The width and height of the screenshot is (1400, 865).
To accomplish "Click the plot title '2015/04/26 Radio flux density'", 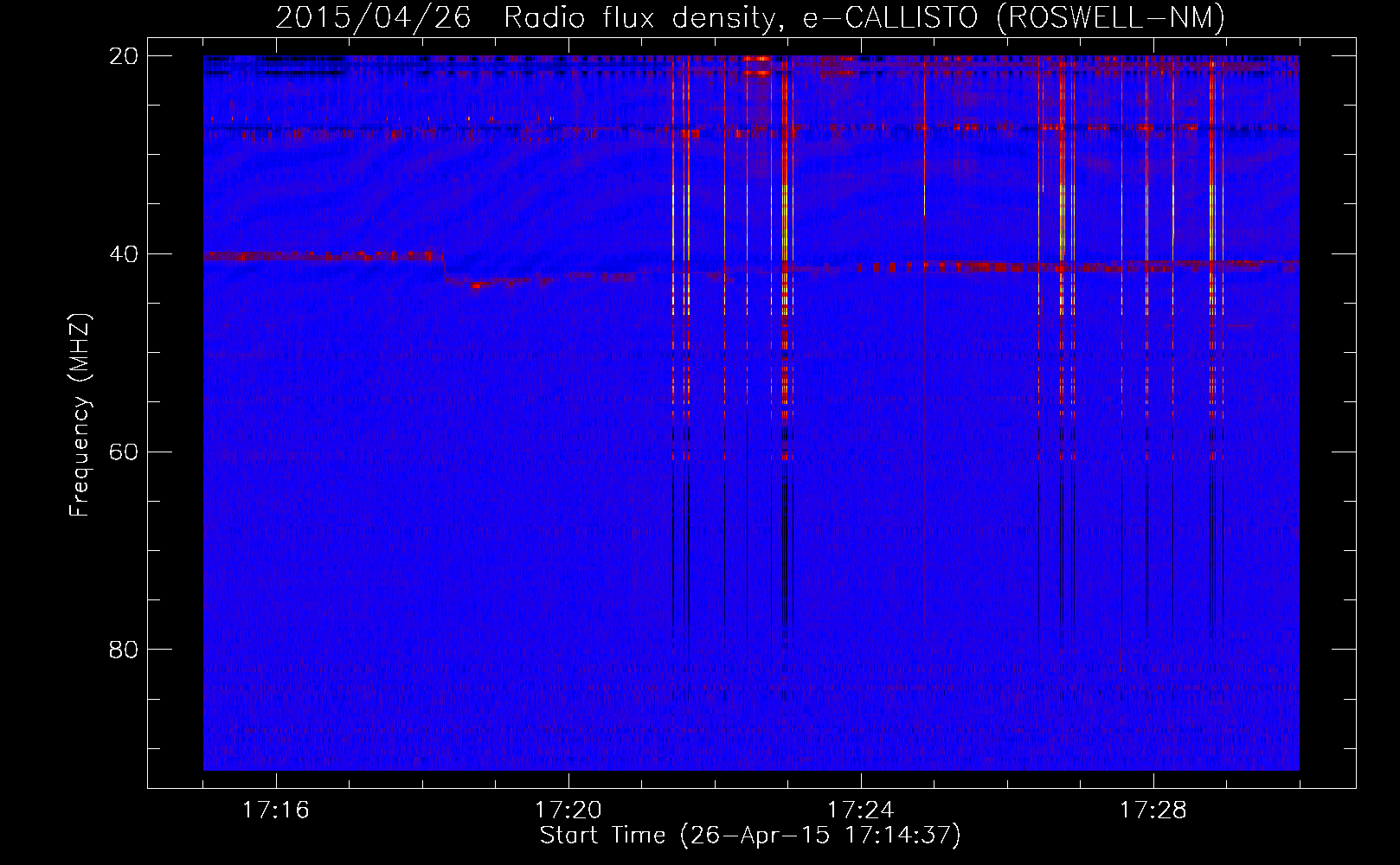I will (531, 19).
